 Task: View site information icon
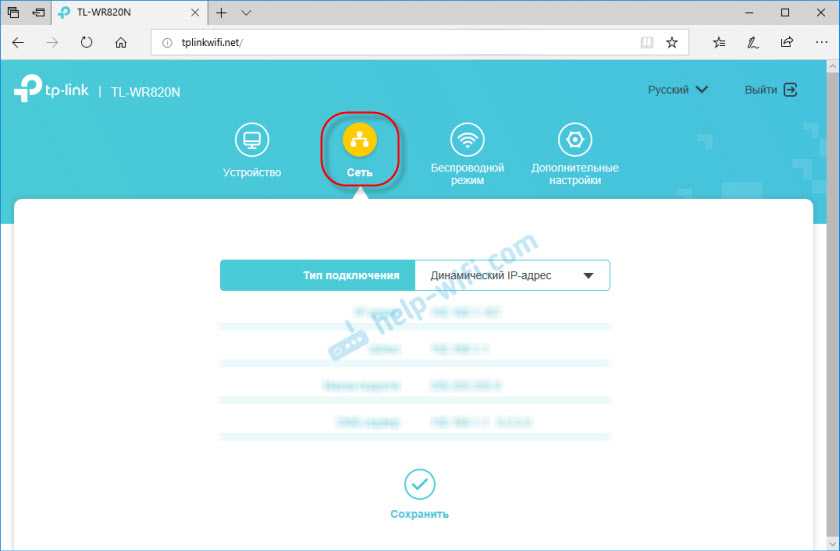click(167, 43)
